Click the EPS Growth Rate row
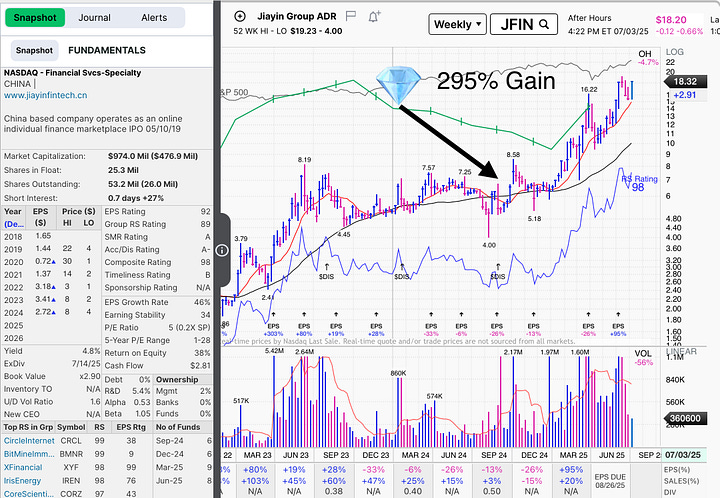720x498 pixels. (157, 302)
